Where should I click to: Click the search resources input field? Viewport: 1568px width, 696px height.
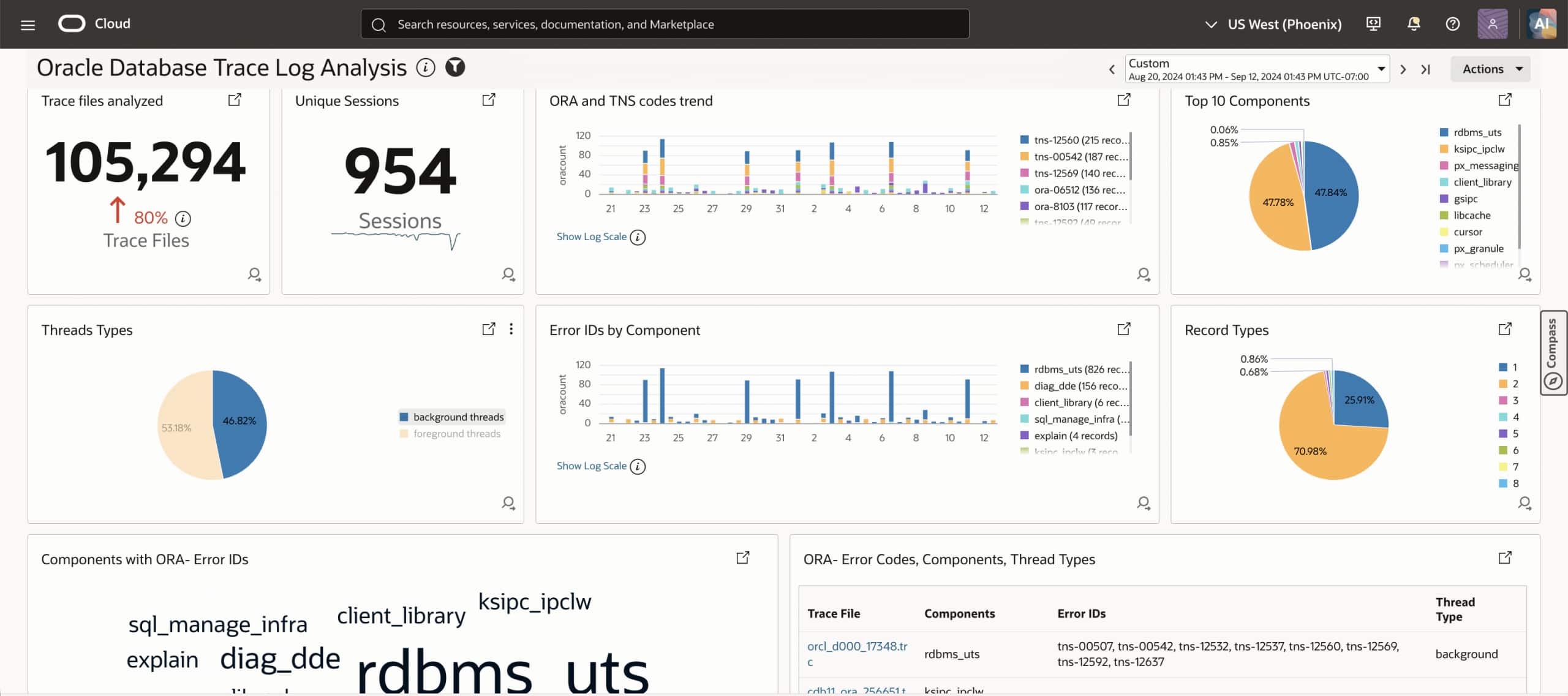[x=665, y=24]
